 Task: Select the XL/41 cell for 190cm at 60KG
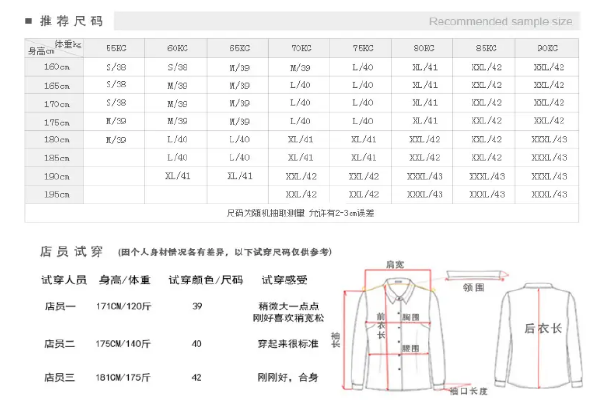click(x=178, y=176)
